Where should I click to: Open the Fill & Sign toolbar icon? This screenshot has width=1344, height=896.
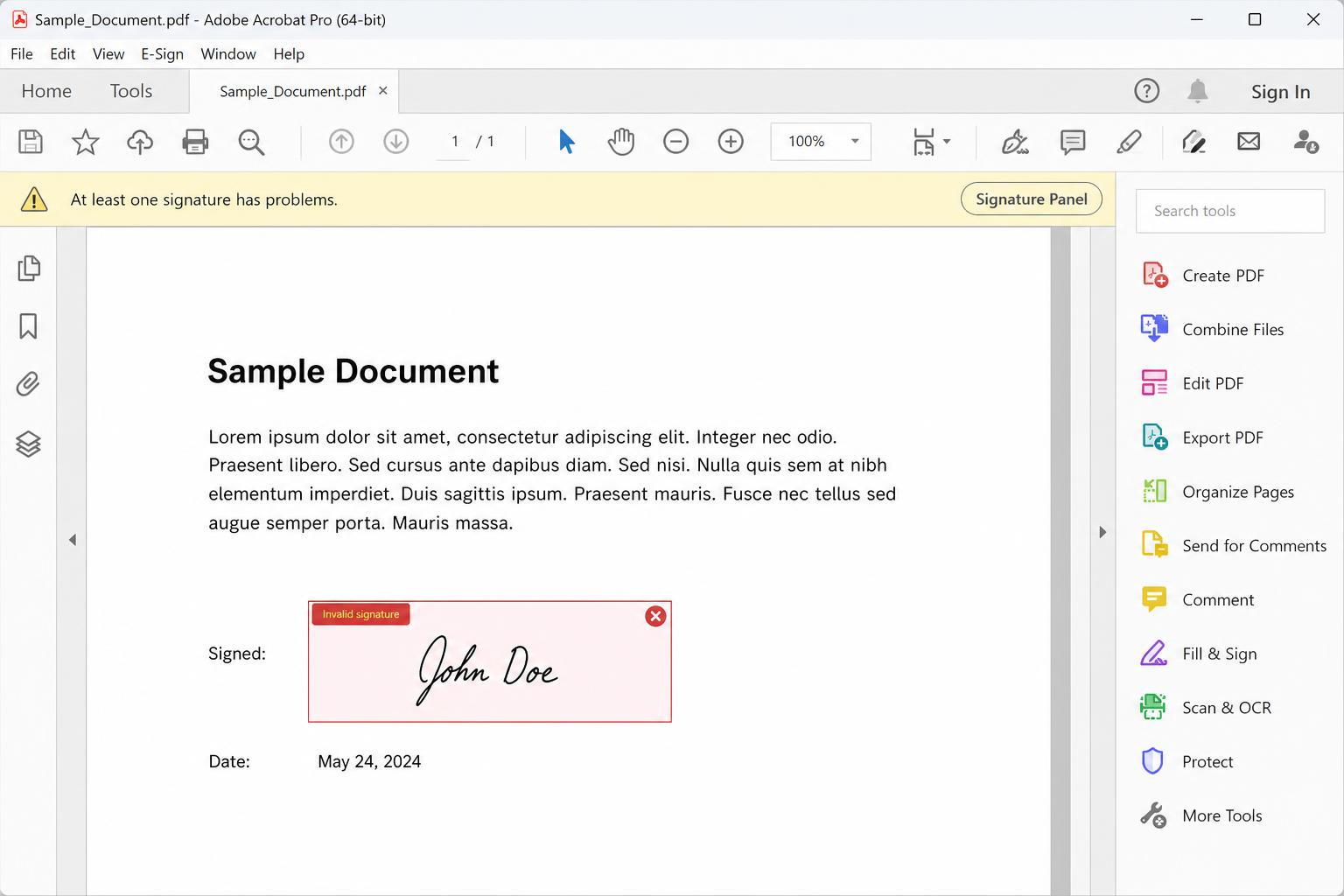[x=1193, y=142]
